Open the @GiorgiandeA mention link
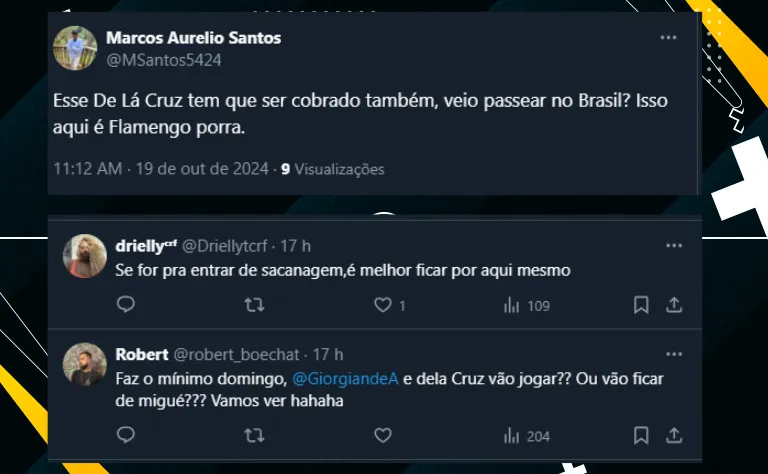The image size is (768, 474). coord(345,379)
